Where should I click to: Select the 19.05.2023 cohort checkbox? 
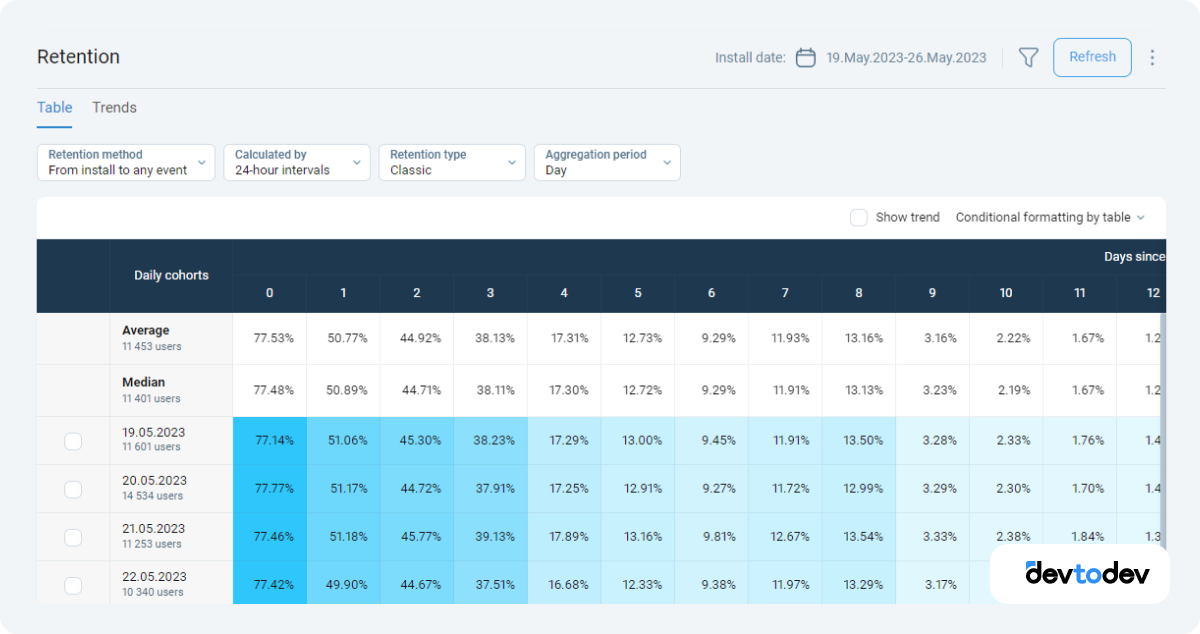click(73, 440)
